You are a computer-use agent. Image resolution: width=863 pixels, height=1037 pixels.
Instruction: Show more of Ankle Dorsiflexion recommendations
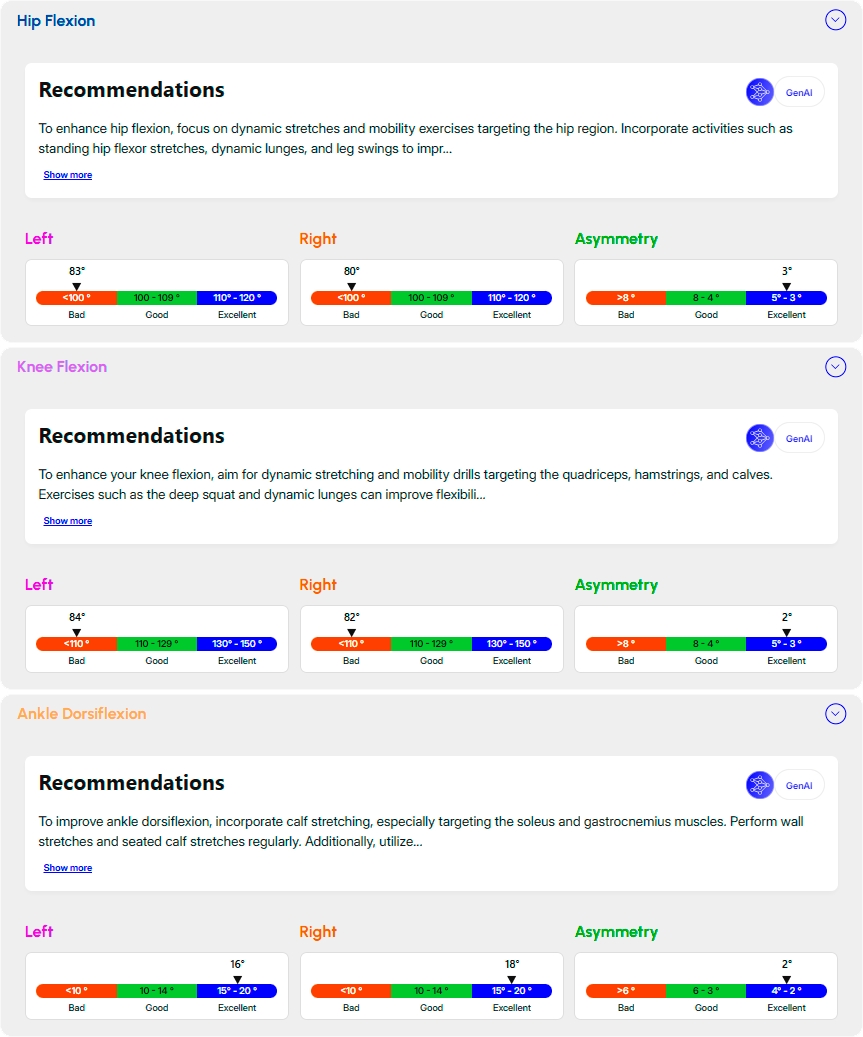pyautogui.click(x=68, y=868)
